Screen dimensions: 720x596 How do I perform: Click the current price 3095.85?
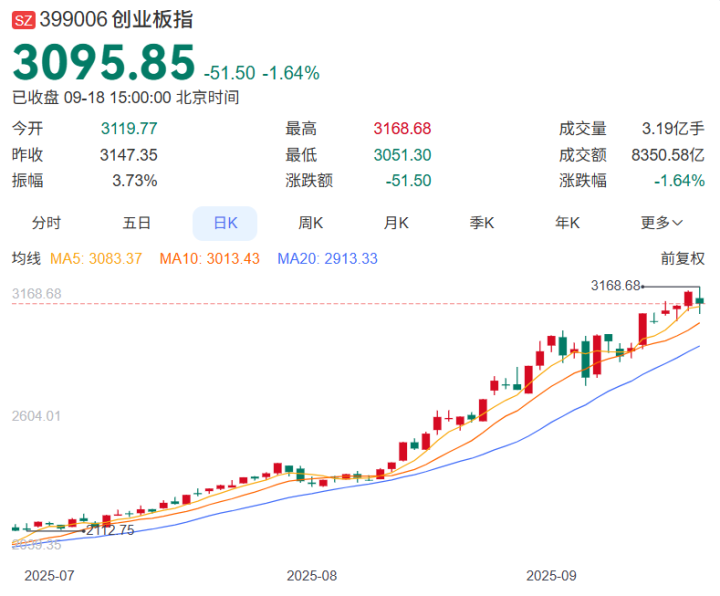coord(104,62)
